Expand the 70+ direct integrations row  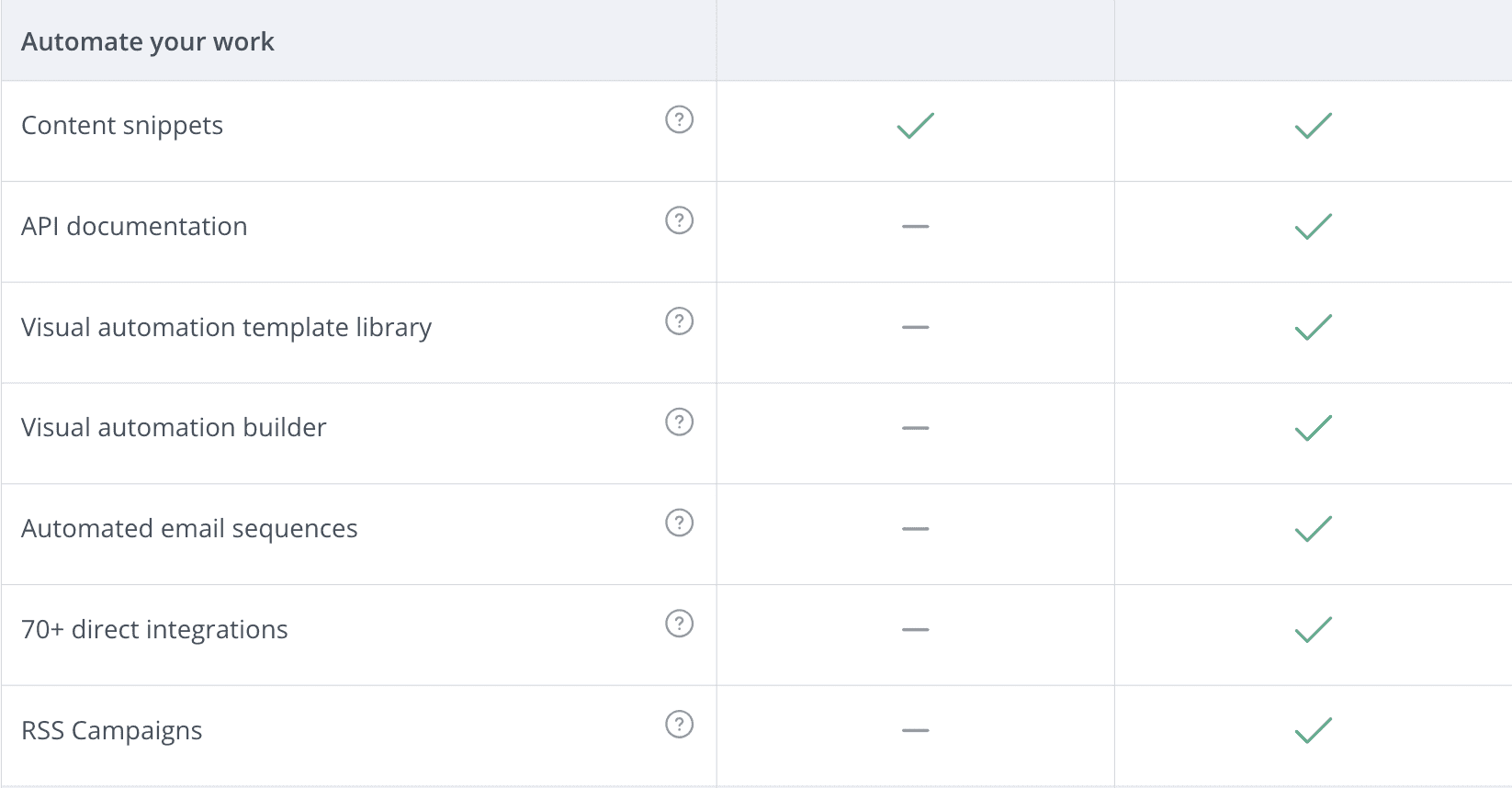(x=154, y=629)
